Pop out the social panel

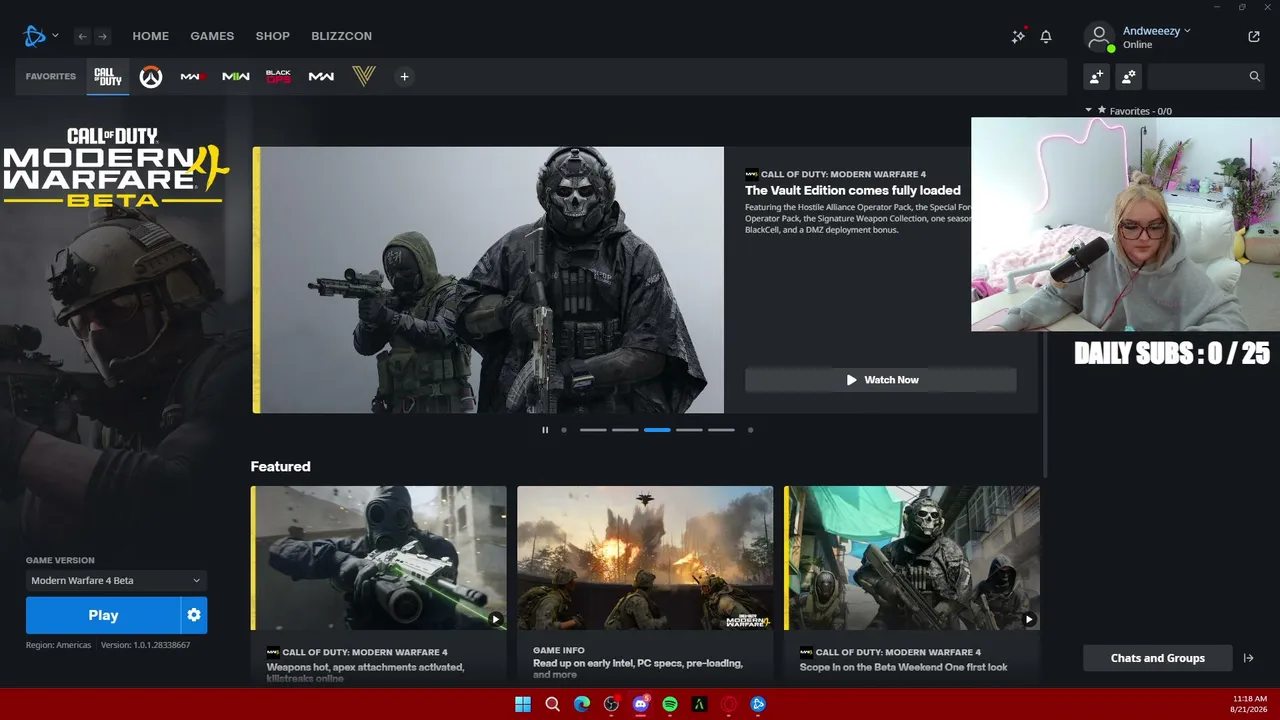coord(1254,37)
